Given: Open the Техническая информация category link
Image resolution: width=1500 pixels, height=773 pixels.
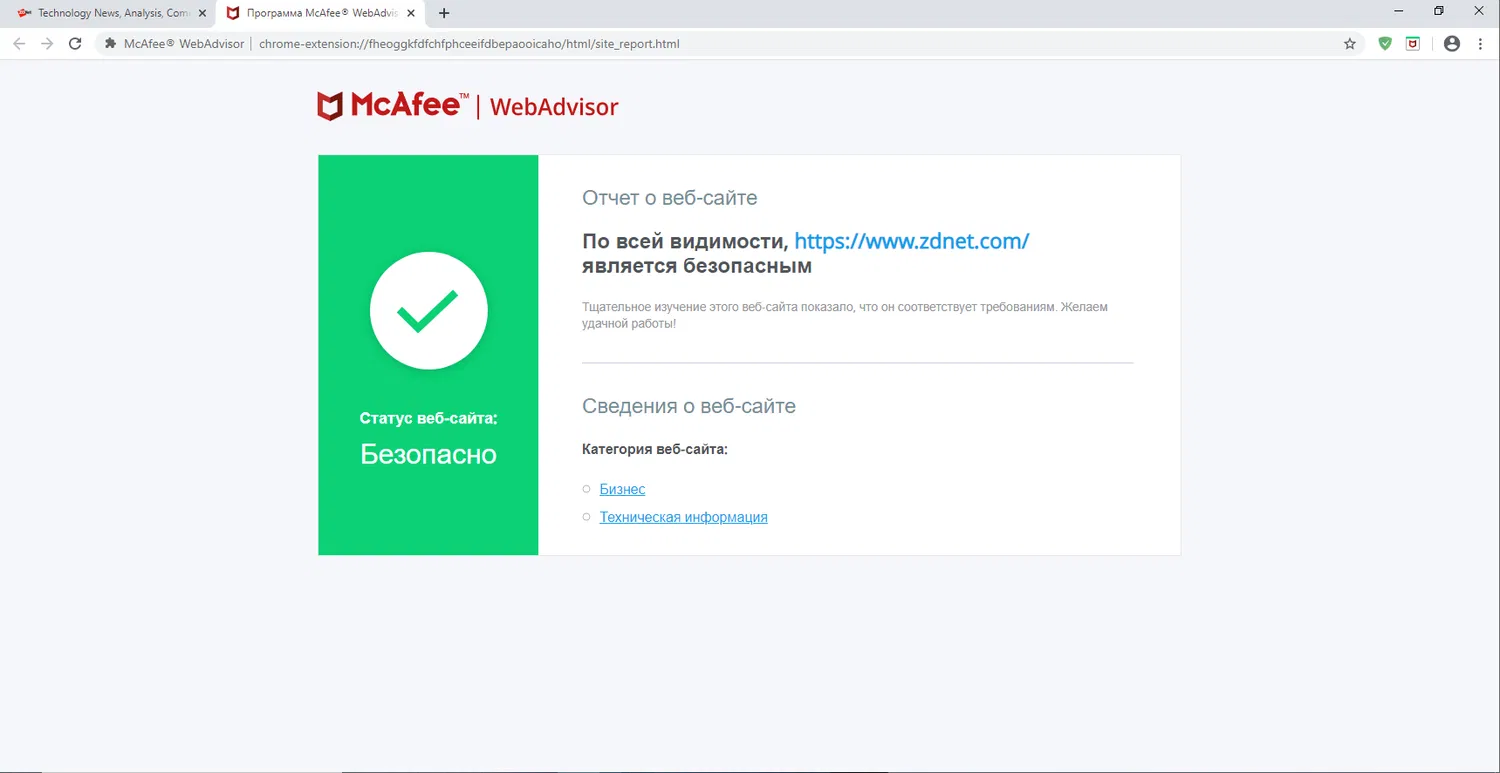Looking at the screenshot, I should pos(683,517).
